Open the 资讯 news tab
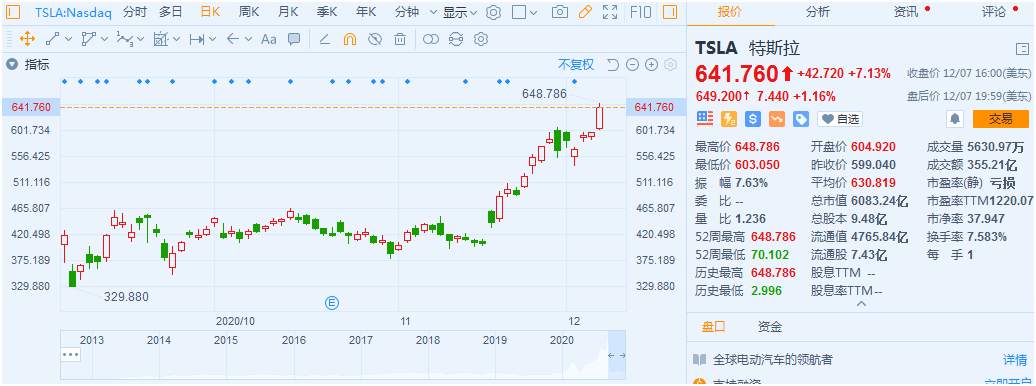Screen dimensions: 1036x386 pos(906,12)
